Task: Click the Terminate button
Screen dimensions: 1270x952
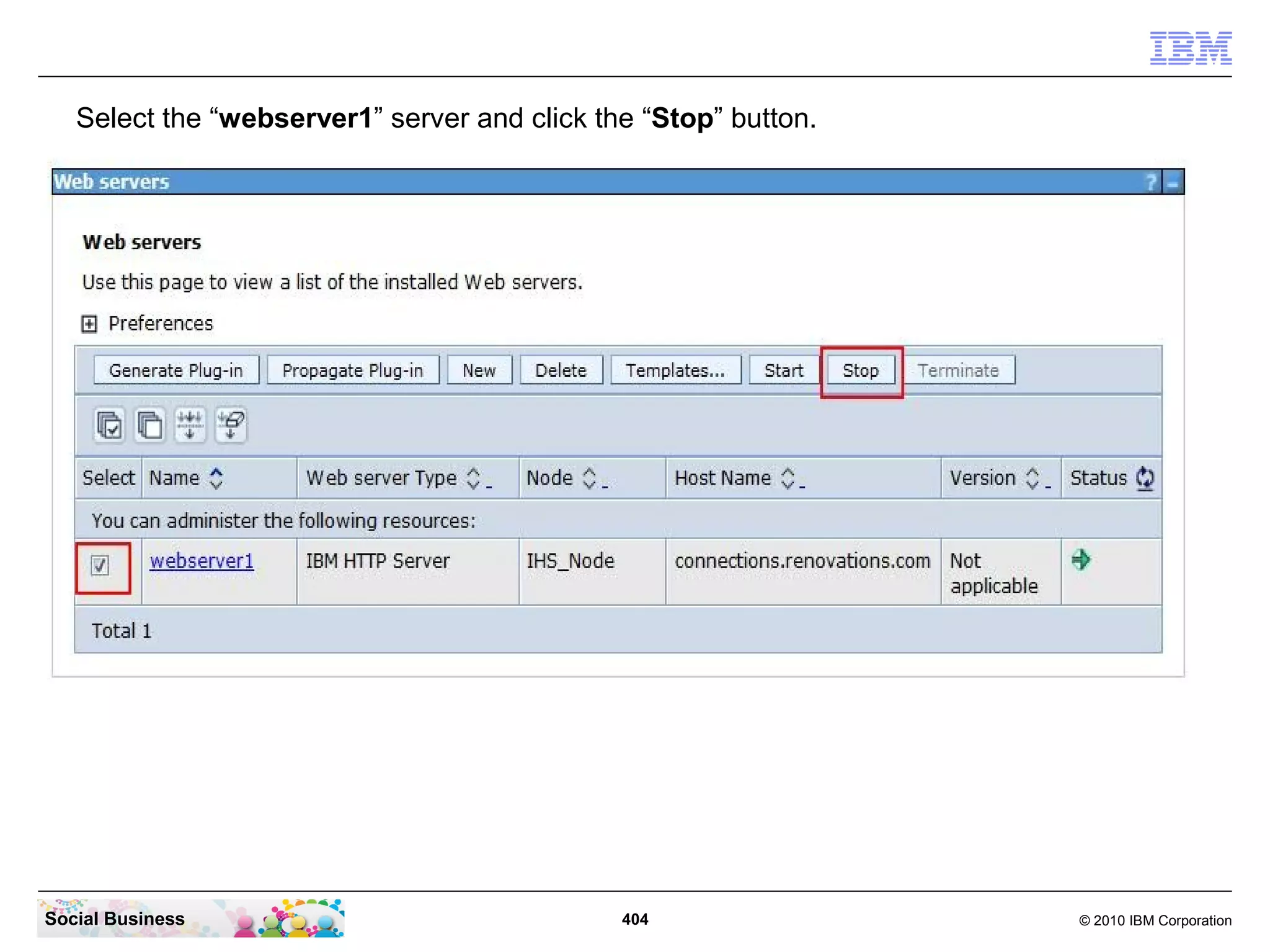Action: [959, 370]
